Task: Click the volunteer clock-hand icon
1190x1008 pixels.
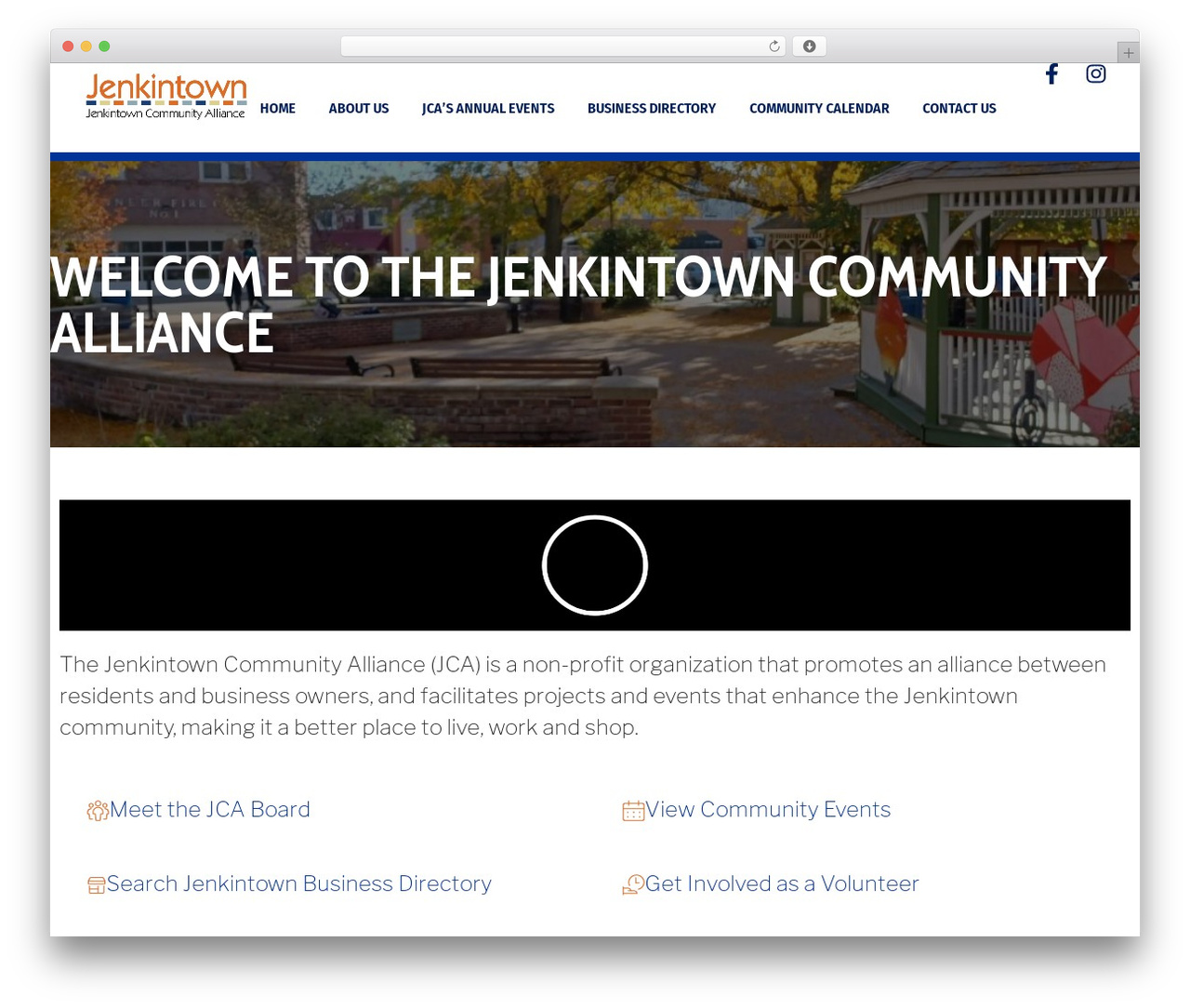Action: point(633,884)
